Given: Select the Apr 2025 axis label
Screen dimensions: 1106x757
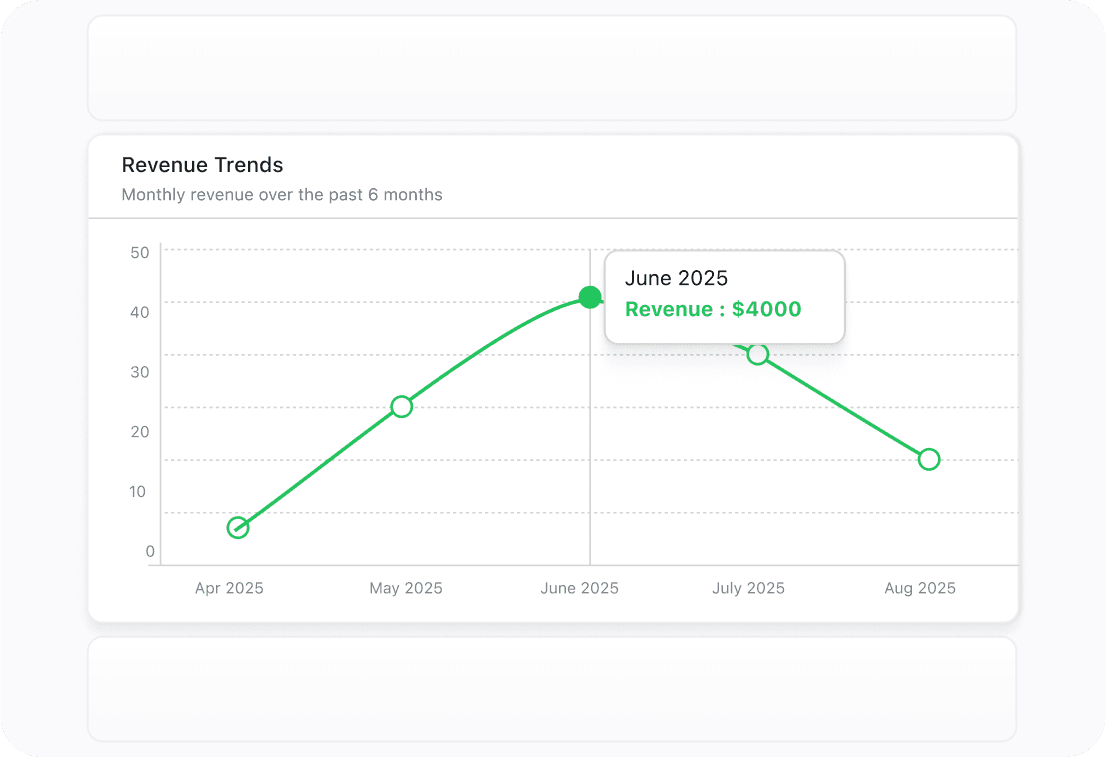Looking at the screenshot, I should point(229,588).
